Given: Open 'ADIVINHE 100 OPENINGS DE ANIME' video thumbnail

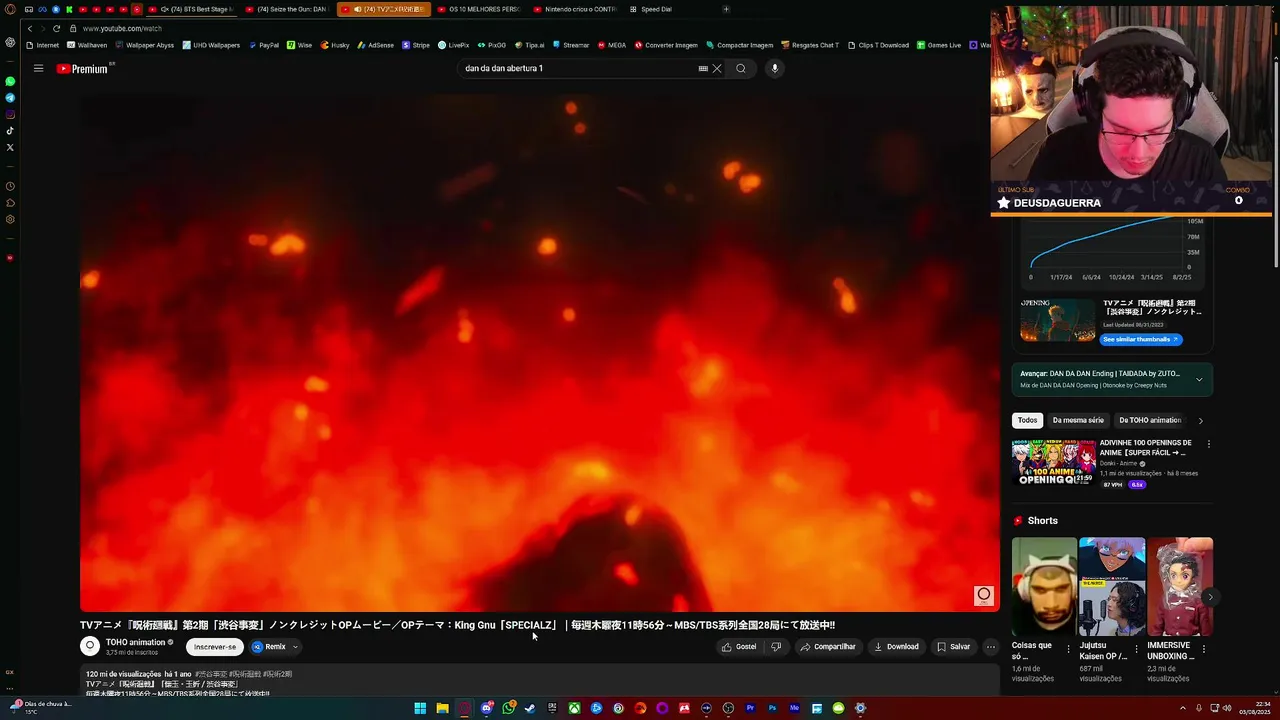Looking at the screenshot, I should (1053, 463).
